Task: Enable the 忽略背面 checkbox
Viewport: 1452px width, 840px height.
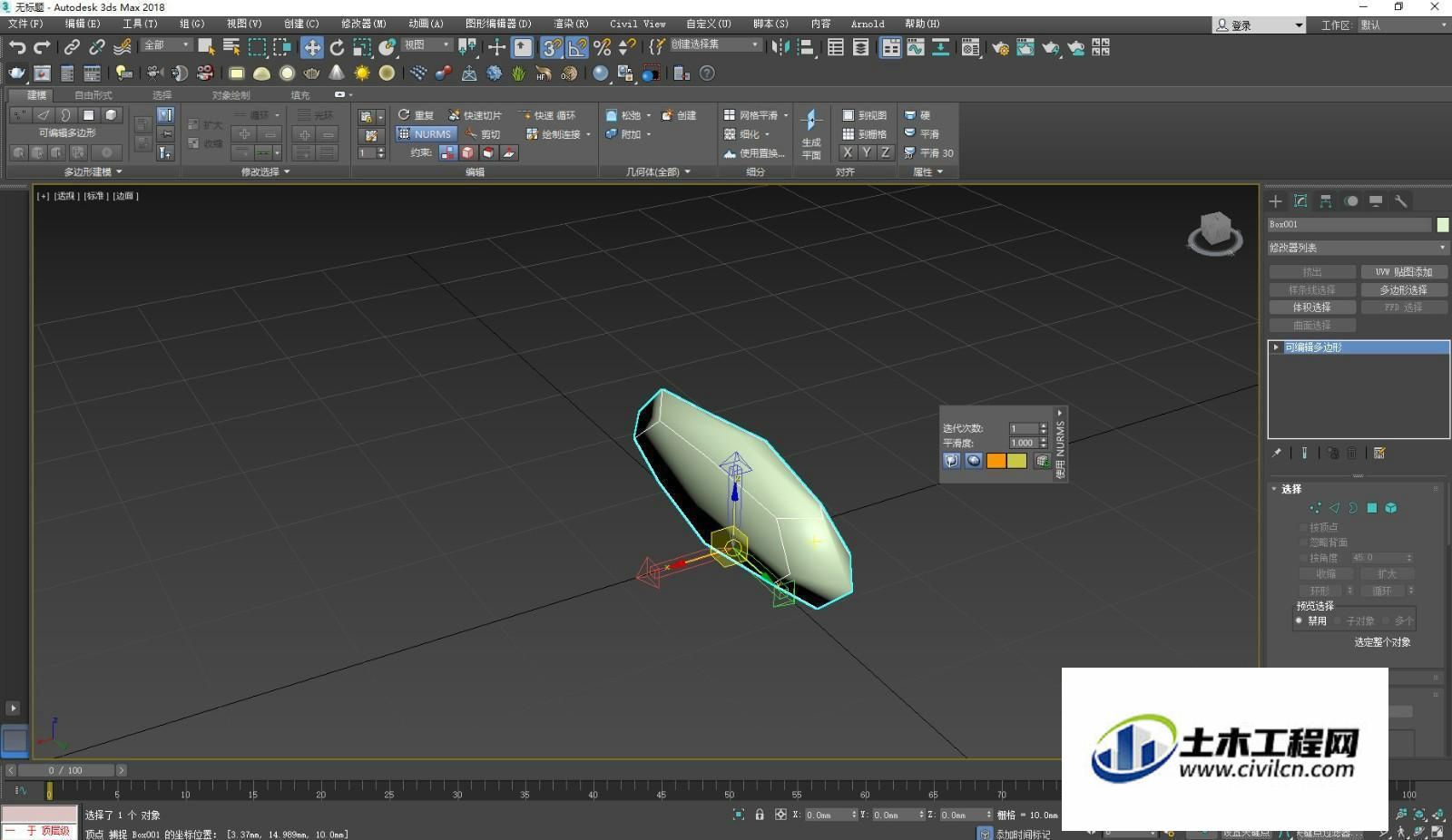Action: click(x=1304, y=542)
